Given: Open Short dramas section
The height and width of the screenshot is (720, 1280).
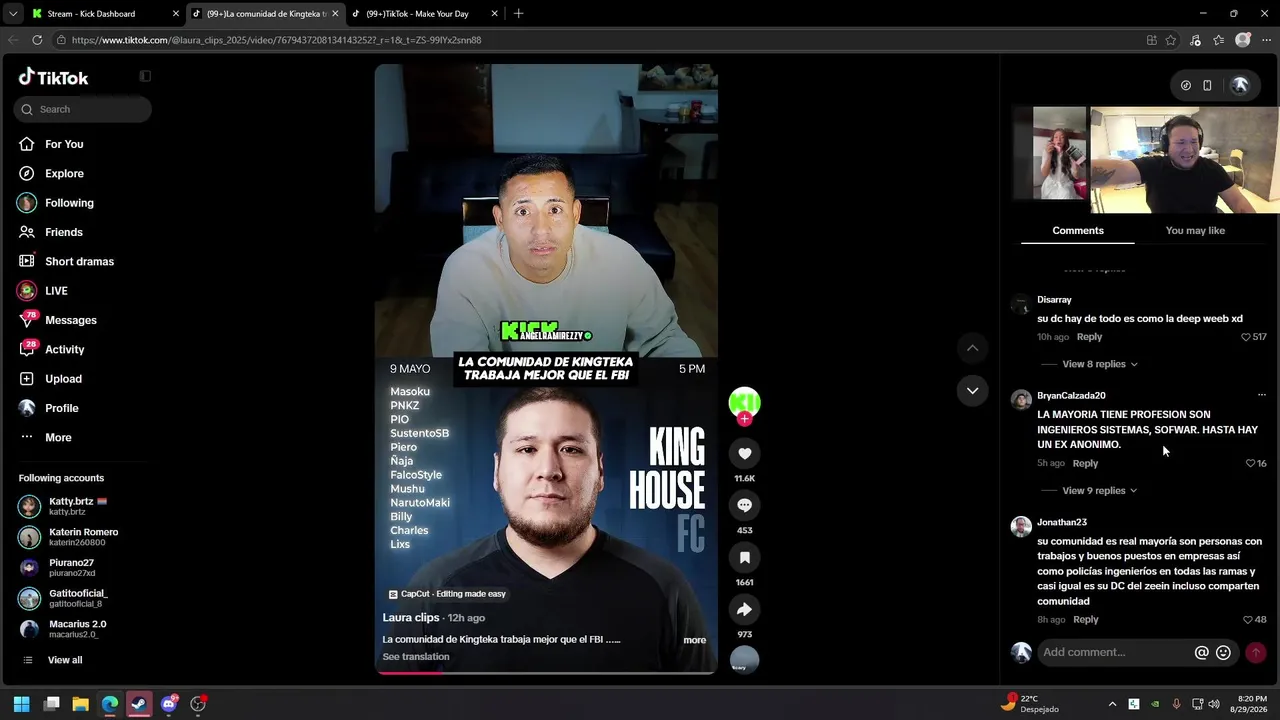Looking at the screenshot, I should (x=79, y=261).
